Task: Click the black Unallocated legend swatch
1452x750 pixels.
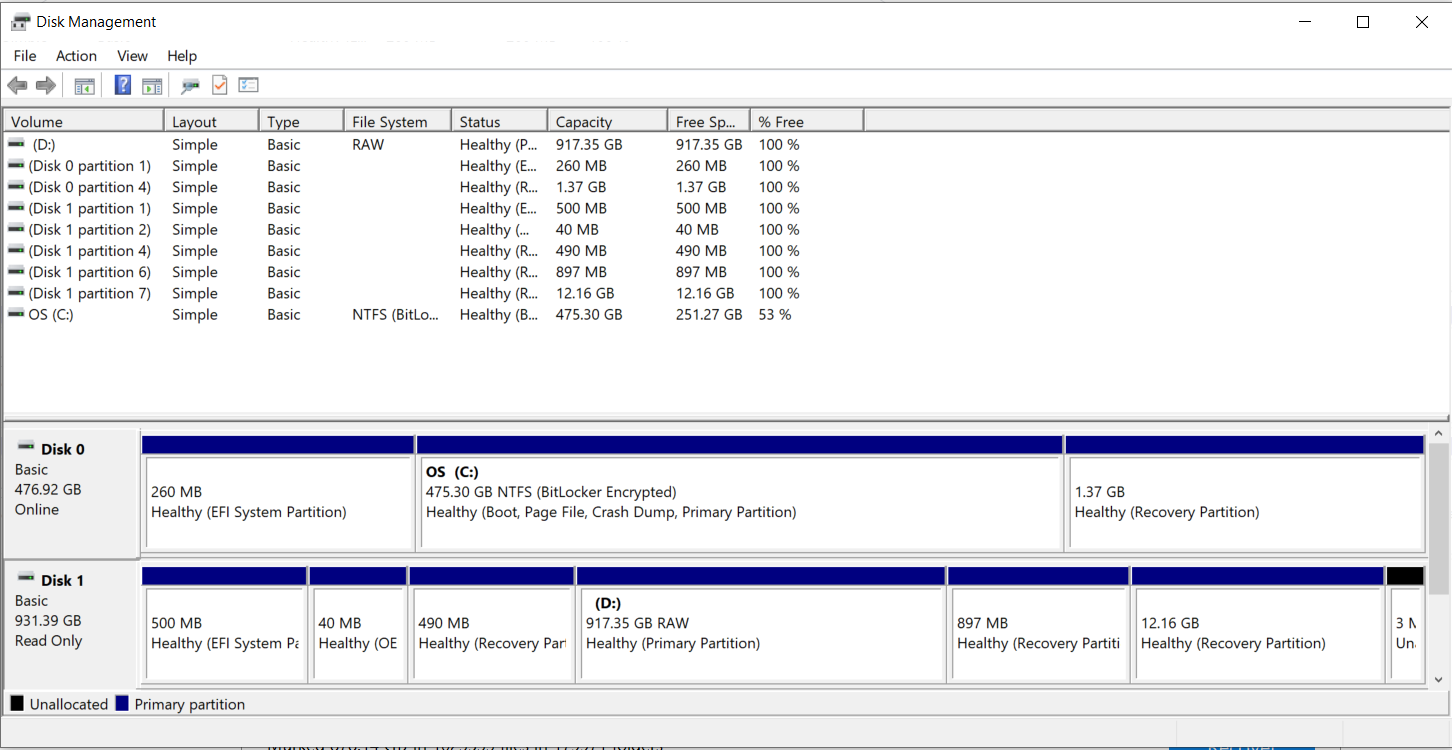Action: [17, 704]
